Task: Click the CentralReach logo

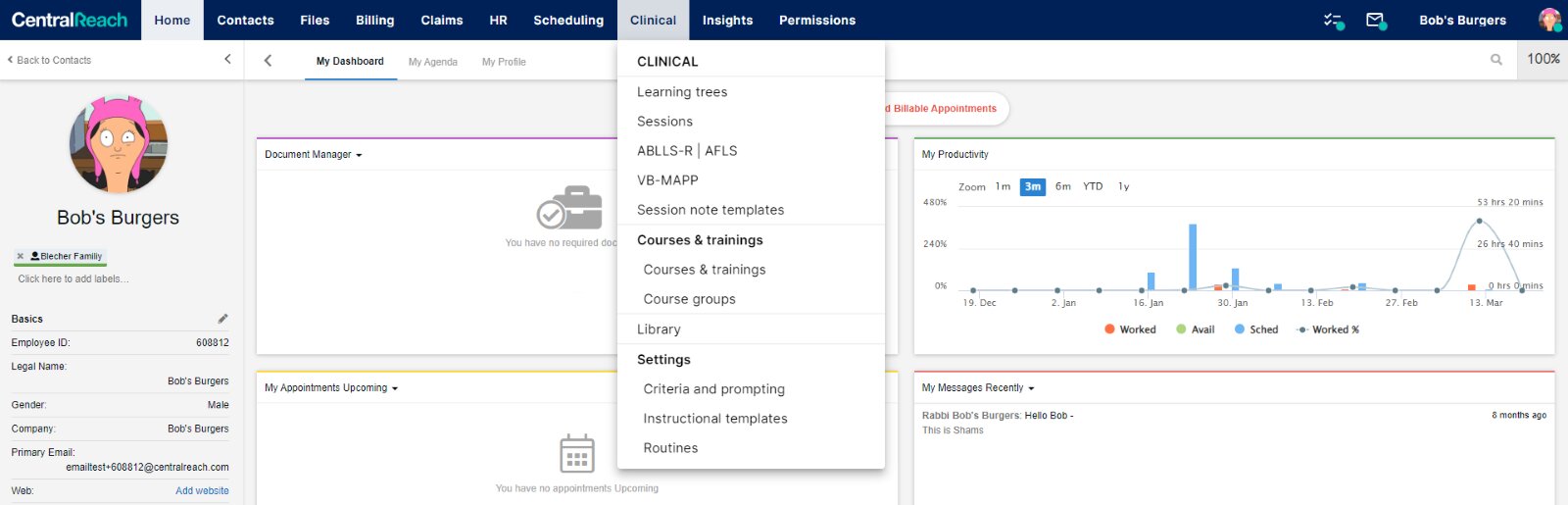Action: click(x=70, y=20)
